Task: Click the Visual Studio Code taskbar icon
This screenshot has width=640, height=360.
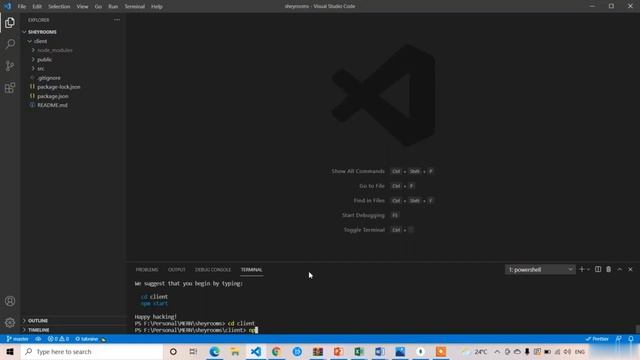Action: click(256, 351)
